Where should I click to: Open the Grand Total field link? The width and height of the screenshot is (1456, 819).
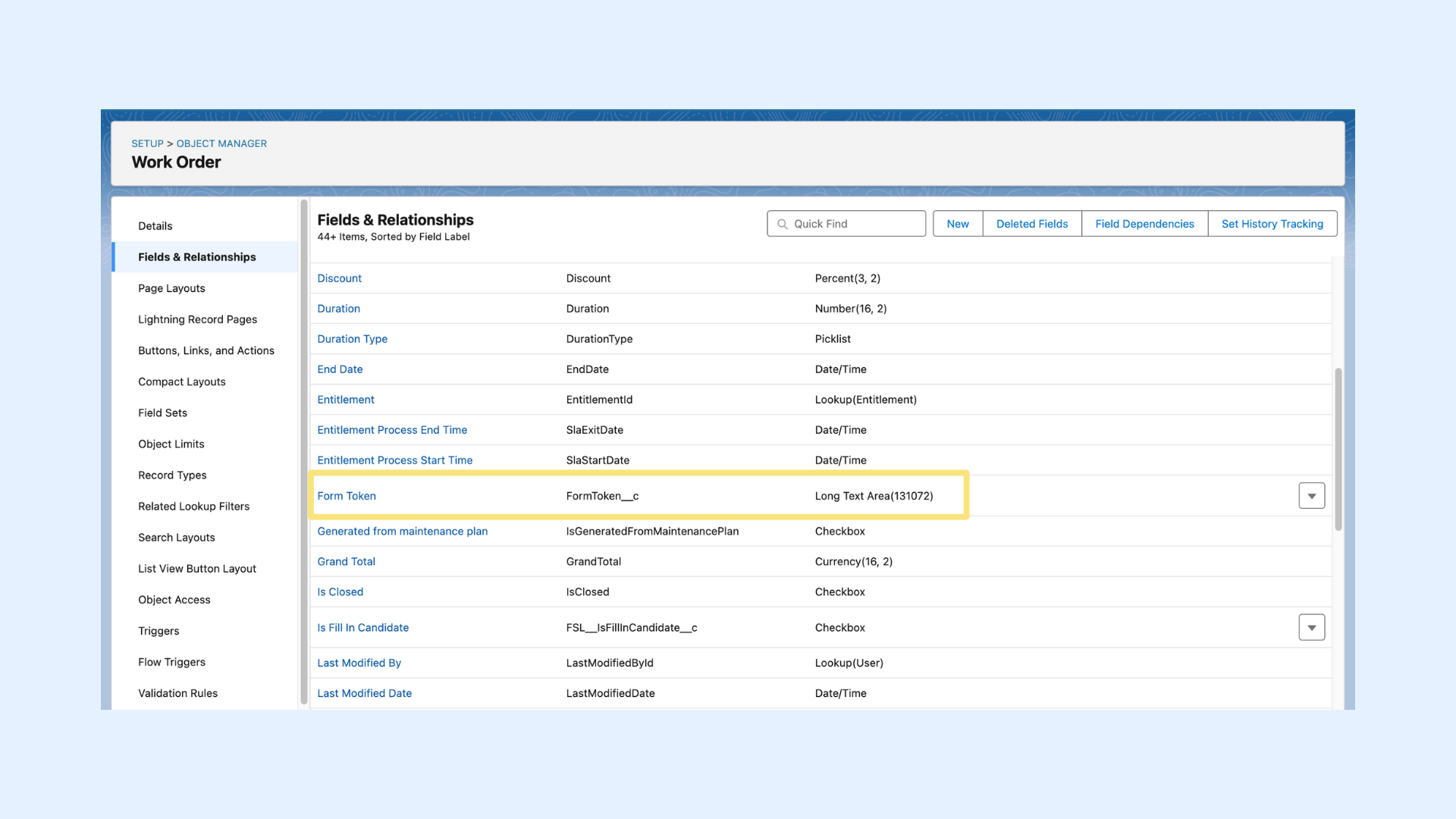coord(346,562)
